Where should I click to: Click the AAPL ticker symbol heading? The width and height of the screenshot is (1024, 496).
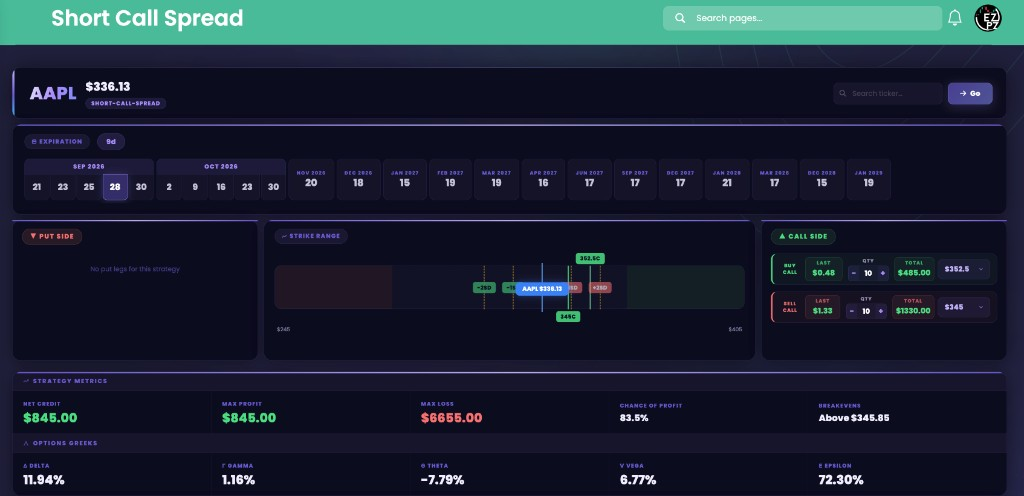point(53,93)
